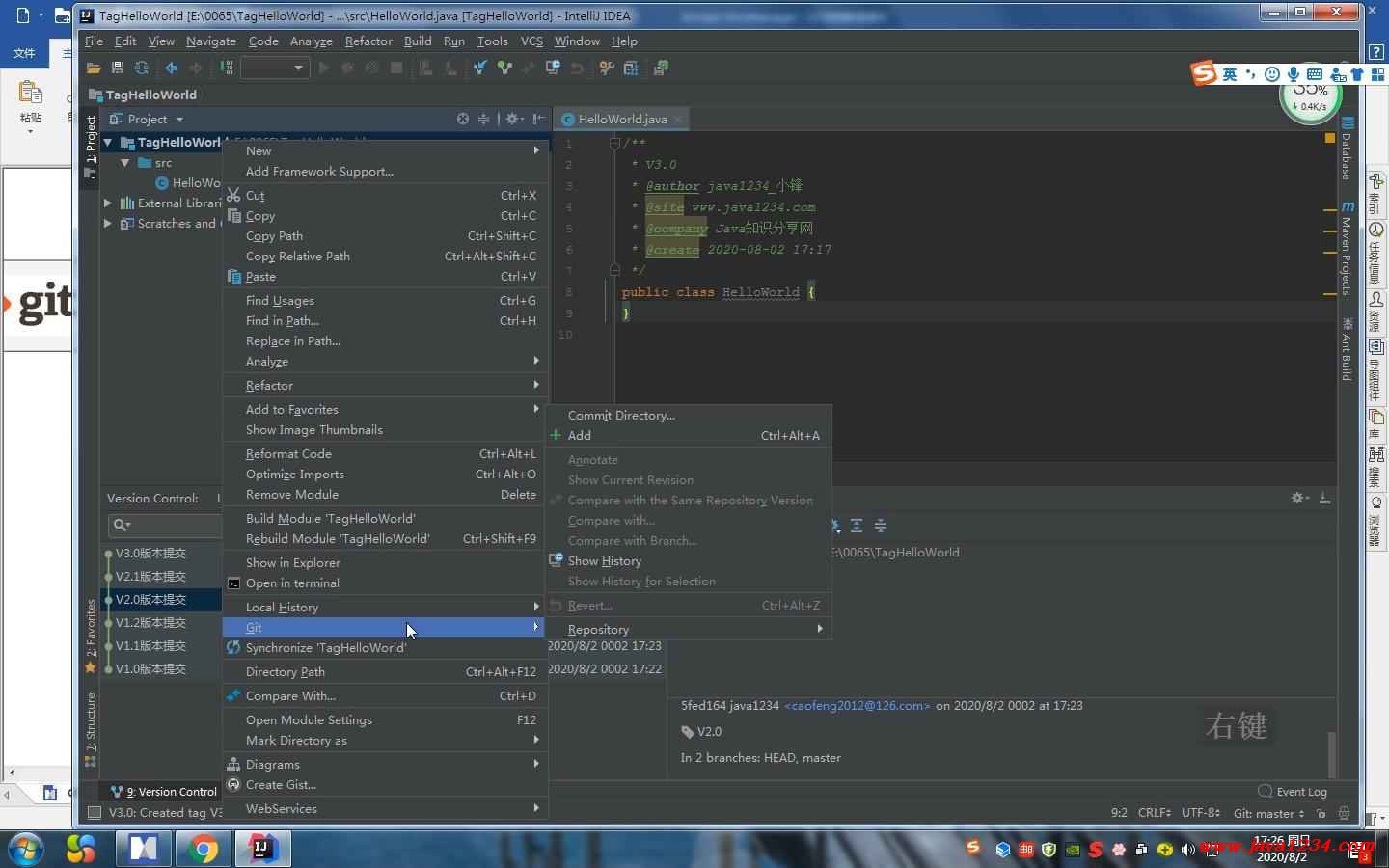Expand External Libraries in the project tree
1389x868 pixels.
(108, 203)
